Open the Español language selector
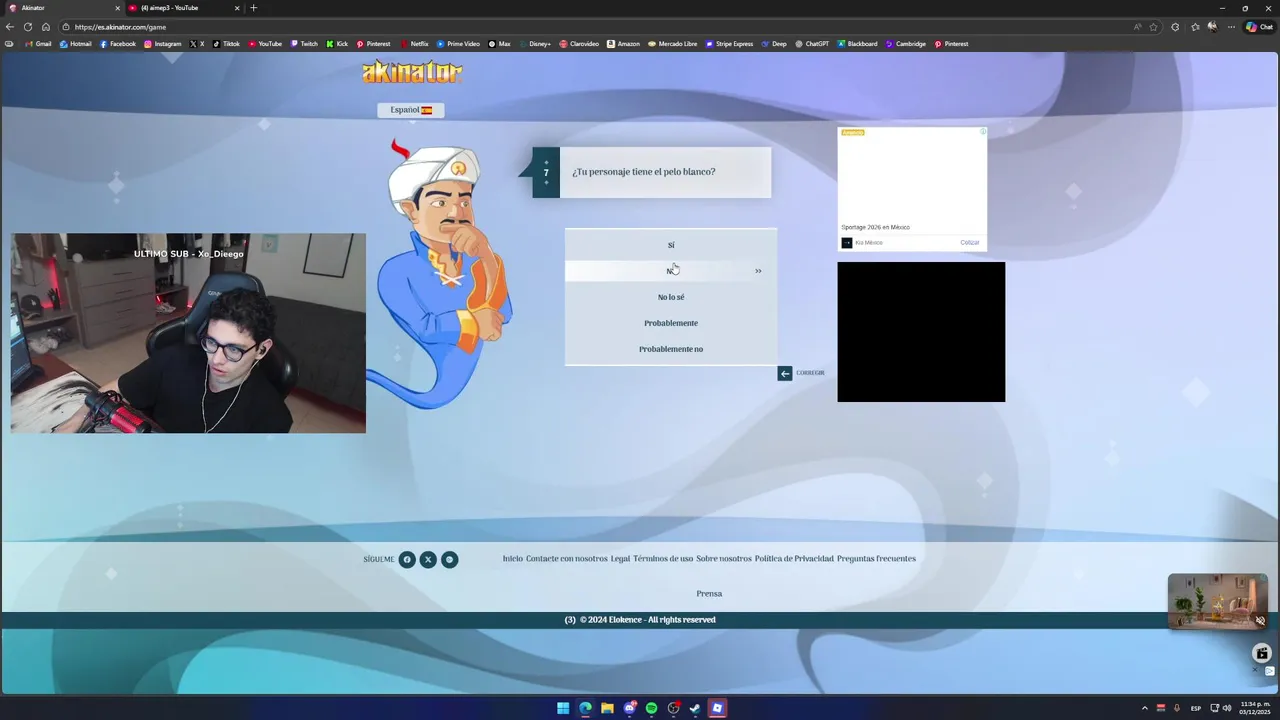Screen dimensions: 1280x720 [x=411, y=110]
